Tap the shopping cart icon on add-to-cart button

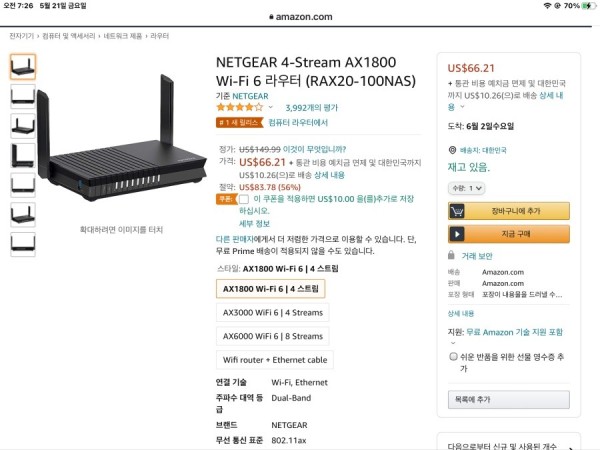[x=457, y=211]
